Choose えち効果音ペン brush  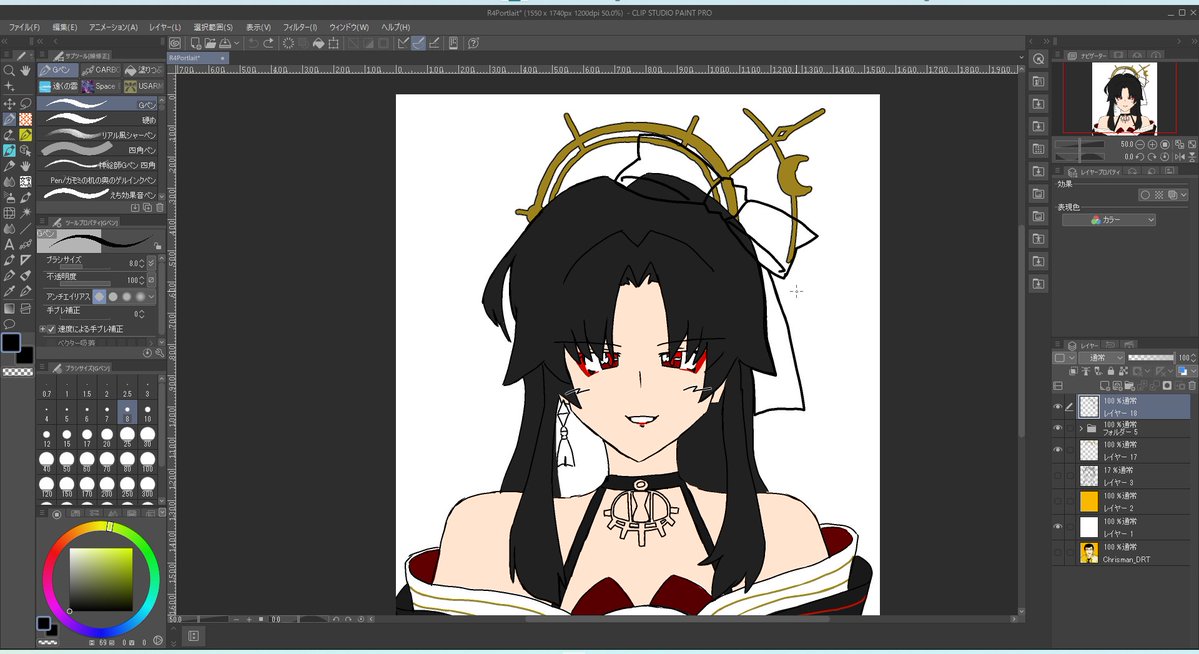click(99, 195)
